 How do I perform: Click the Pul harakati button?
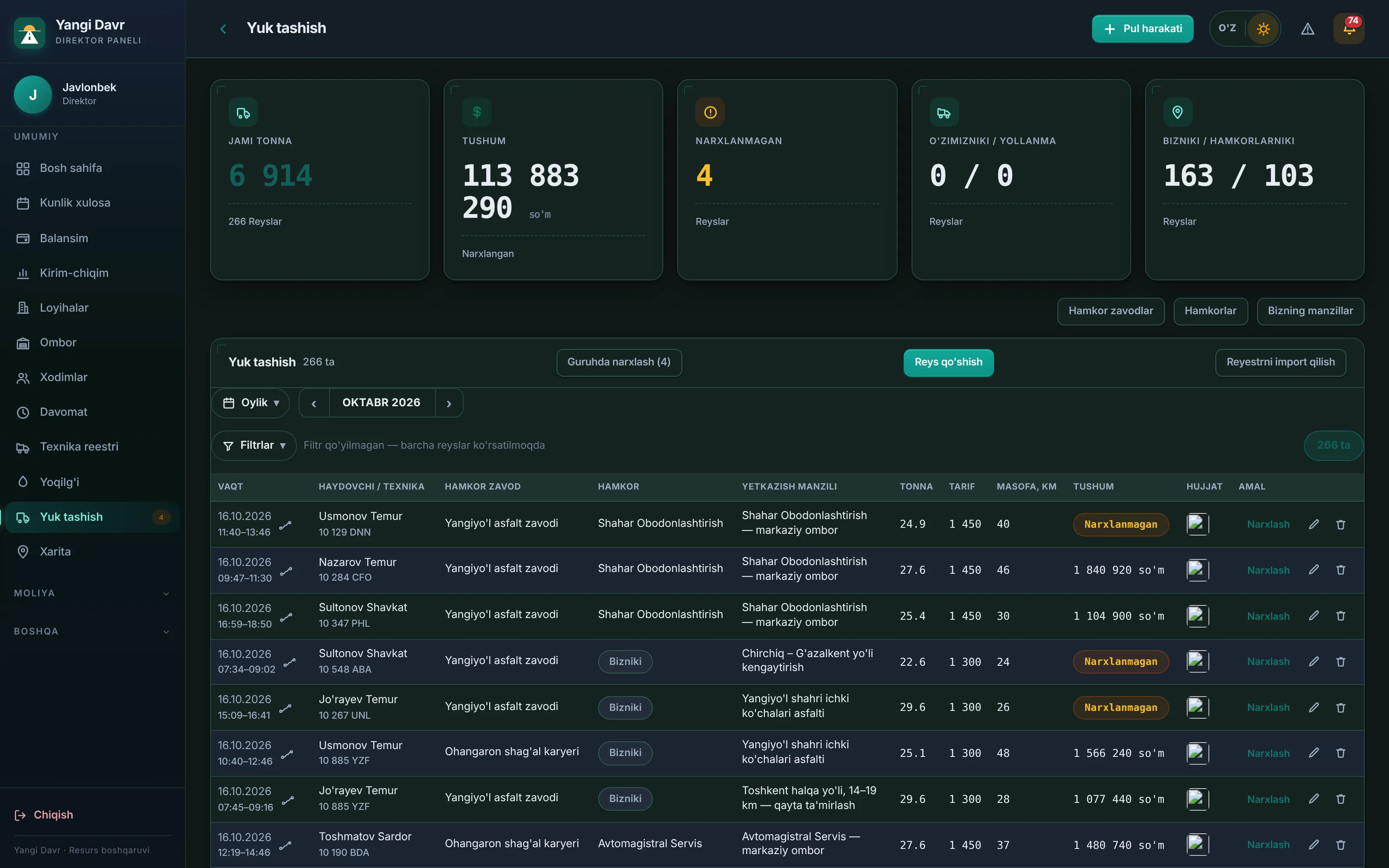[1142, 29]
